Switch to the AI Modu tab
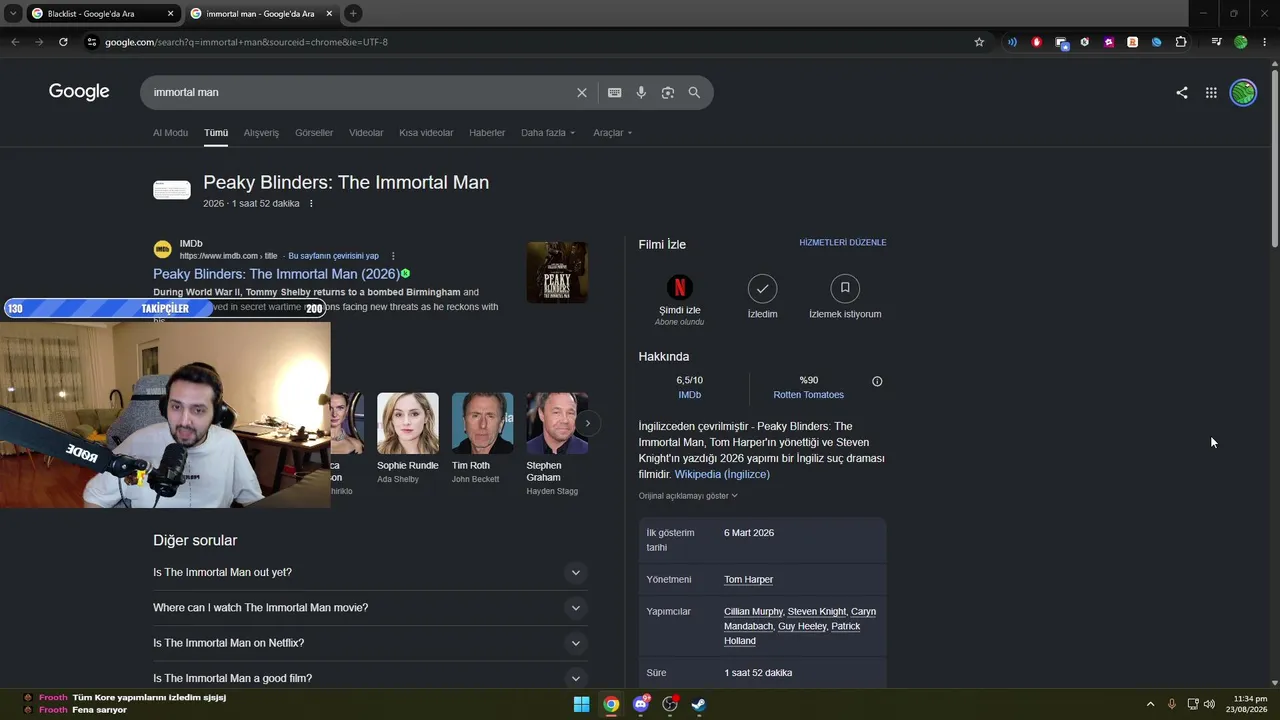The height and width of the screenshot is (720, 1280). coord(170,133)
